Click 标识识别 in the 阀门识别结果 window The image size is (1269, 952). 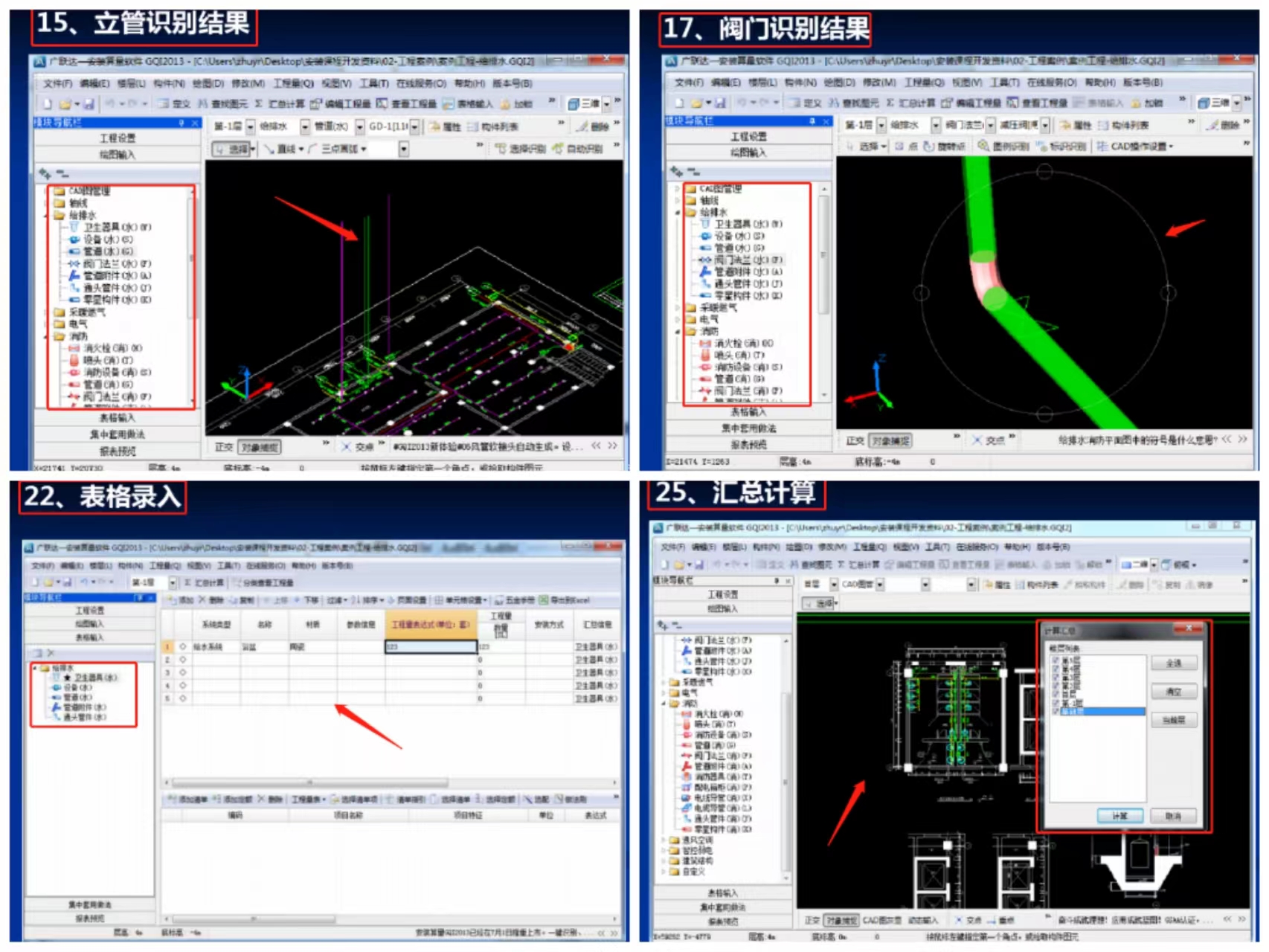pyautogui.click(x=1061, y=146)
